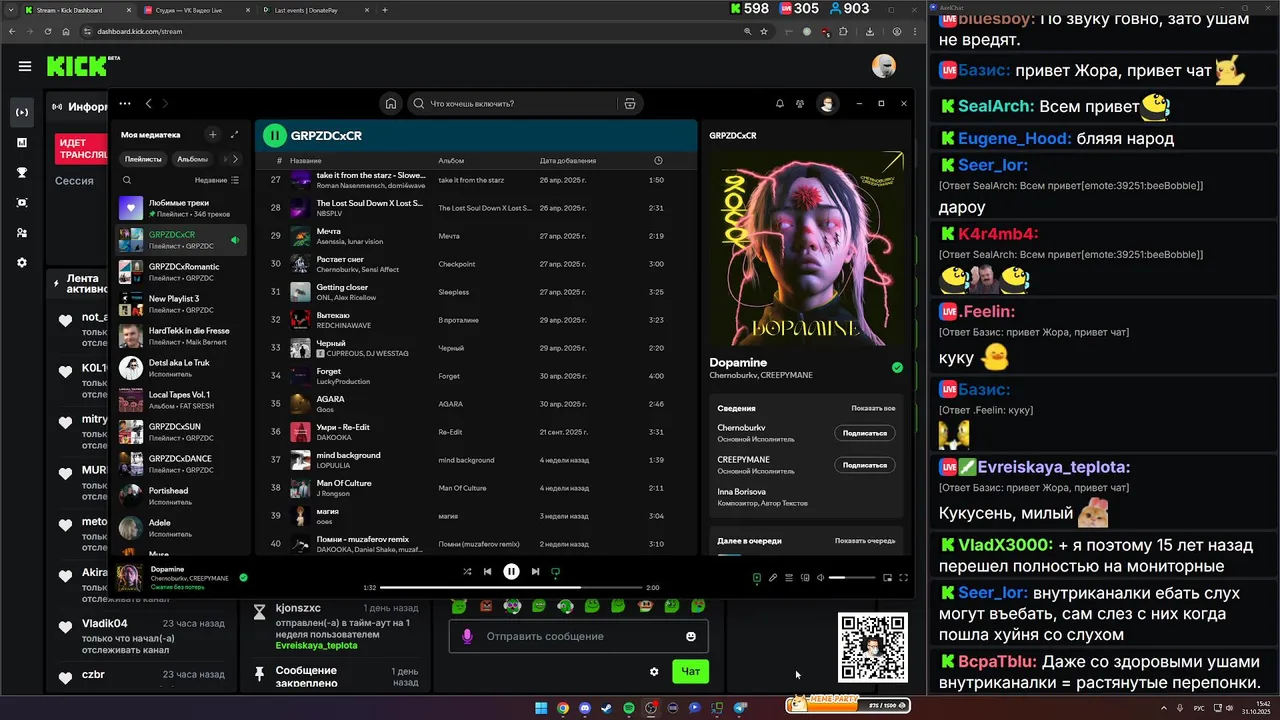Open the Spotify three-dots menu
Screen dimensions: 1280x720
click(125, 103)
